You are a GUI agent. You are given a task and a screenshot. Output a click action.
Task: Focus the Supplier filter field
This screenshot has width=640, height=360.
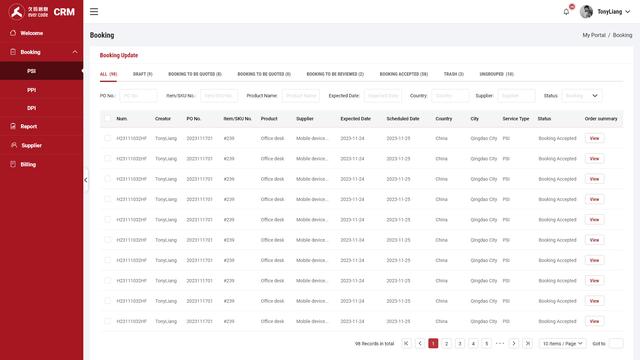(x=516, y=96)
